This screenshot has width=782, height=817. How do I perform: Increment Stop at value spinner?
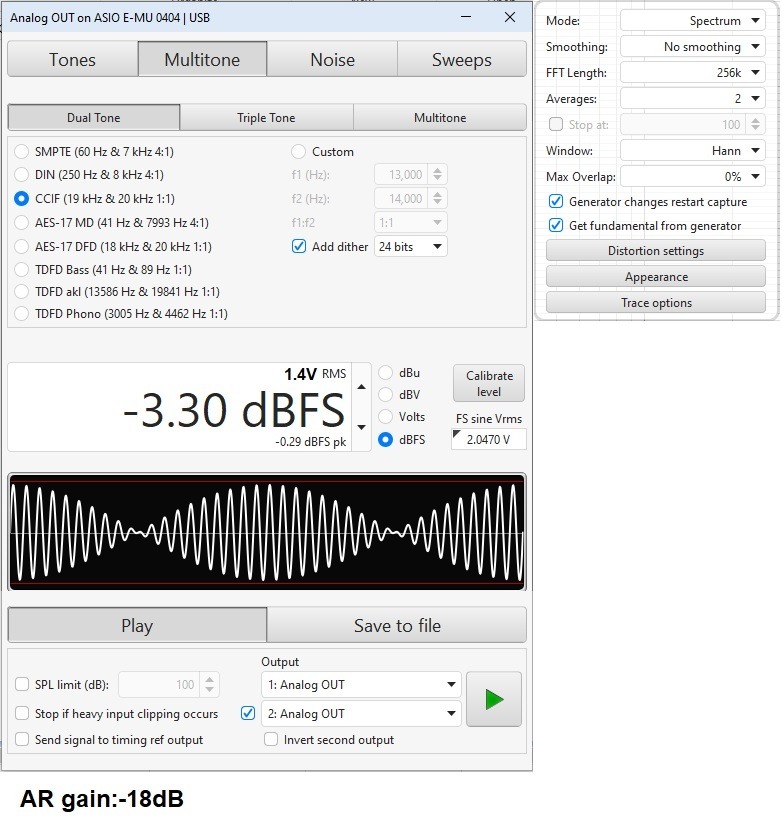[755, 120]
